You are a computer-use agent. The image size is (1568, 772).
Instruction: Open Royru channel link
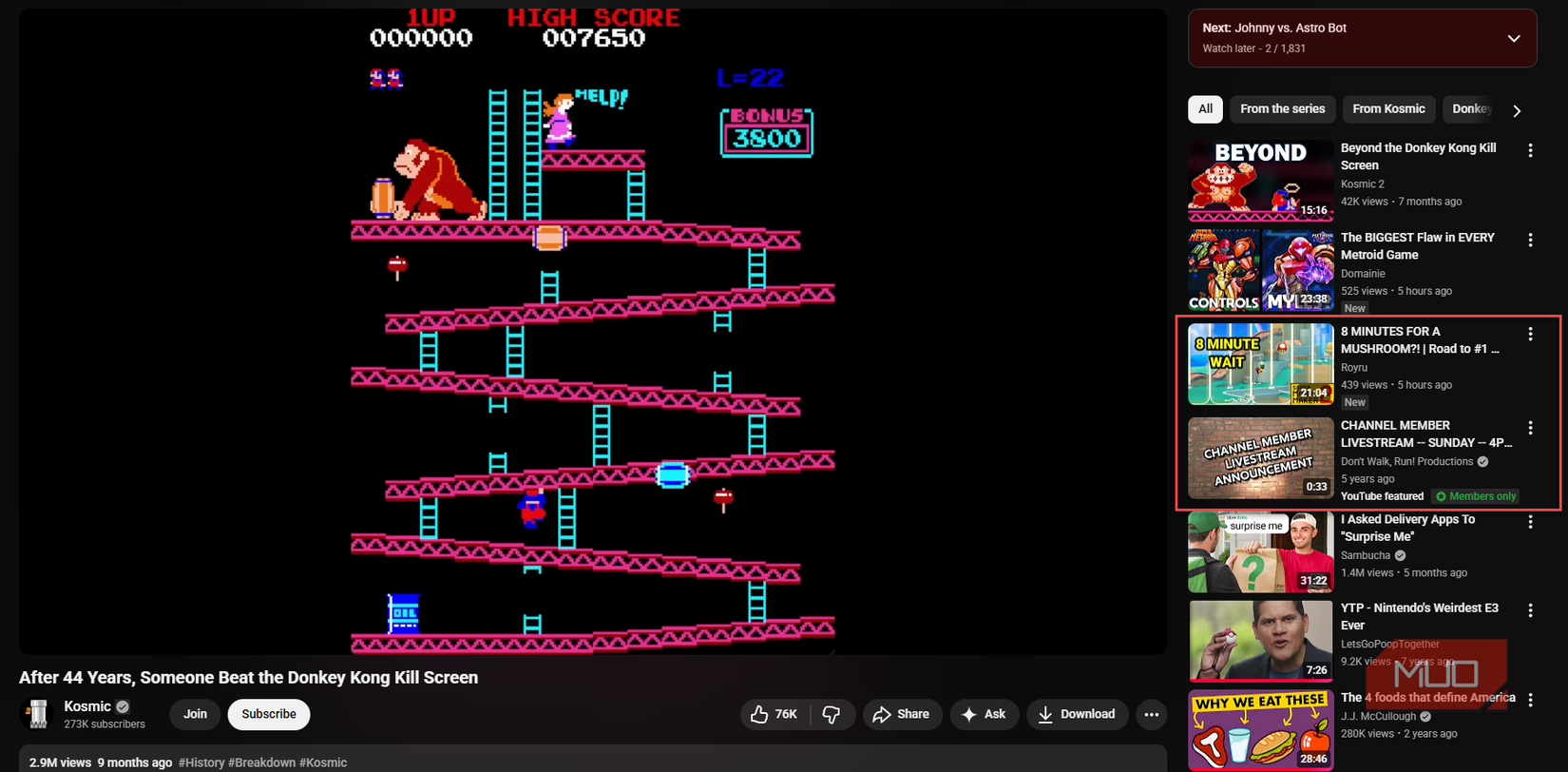(1354, 368)
